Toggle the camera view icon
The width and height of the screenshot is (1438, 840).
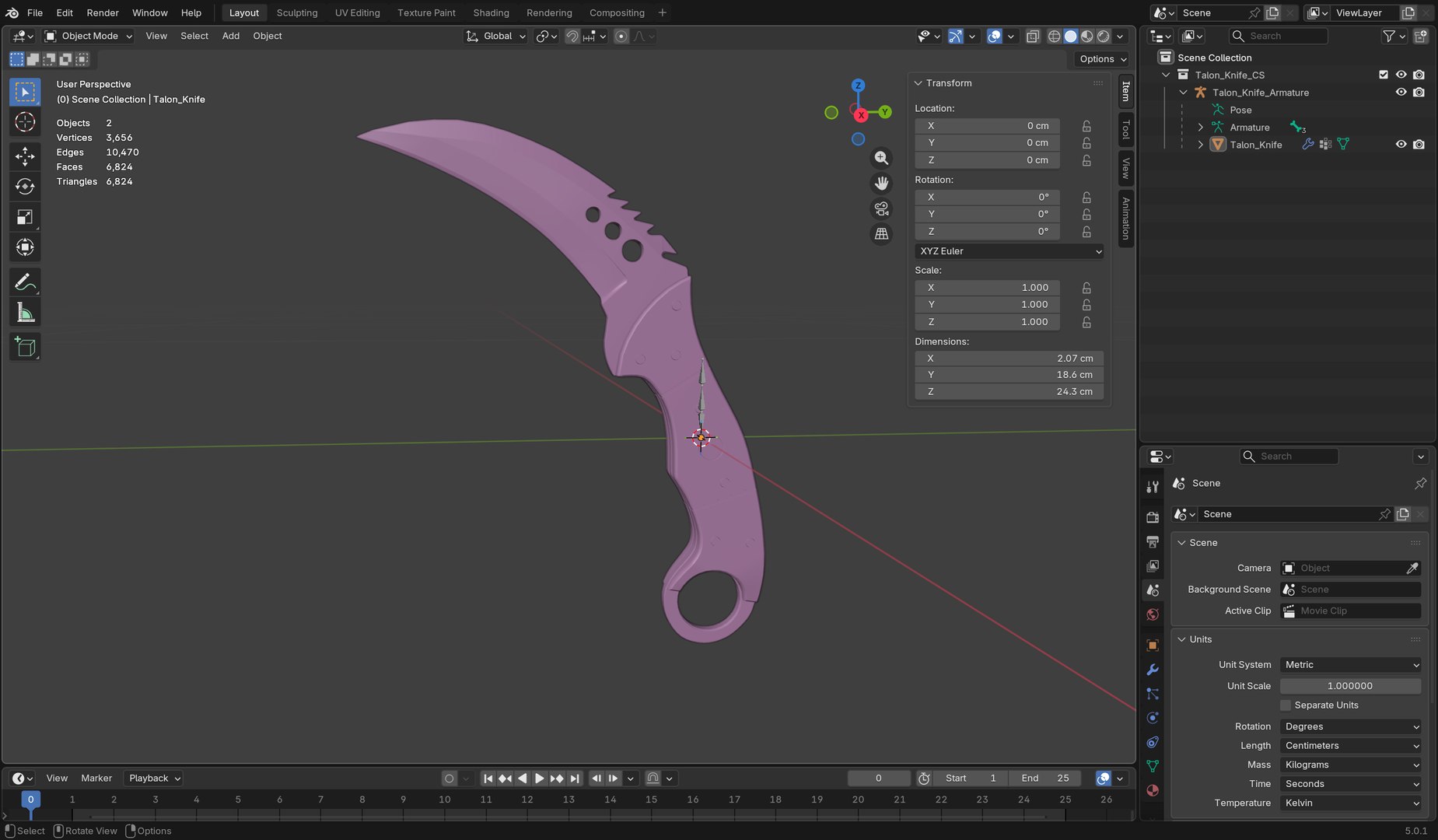tap(881, 208)
